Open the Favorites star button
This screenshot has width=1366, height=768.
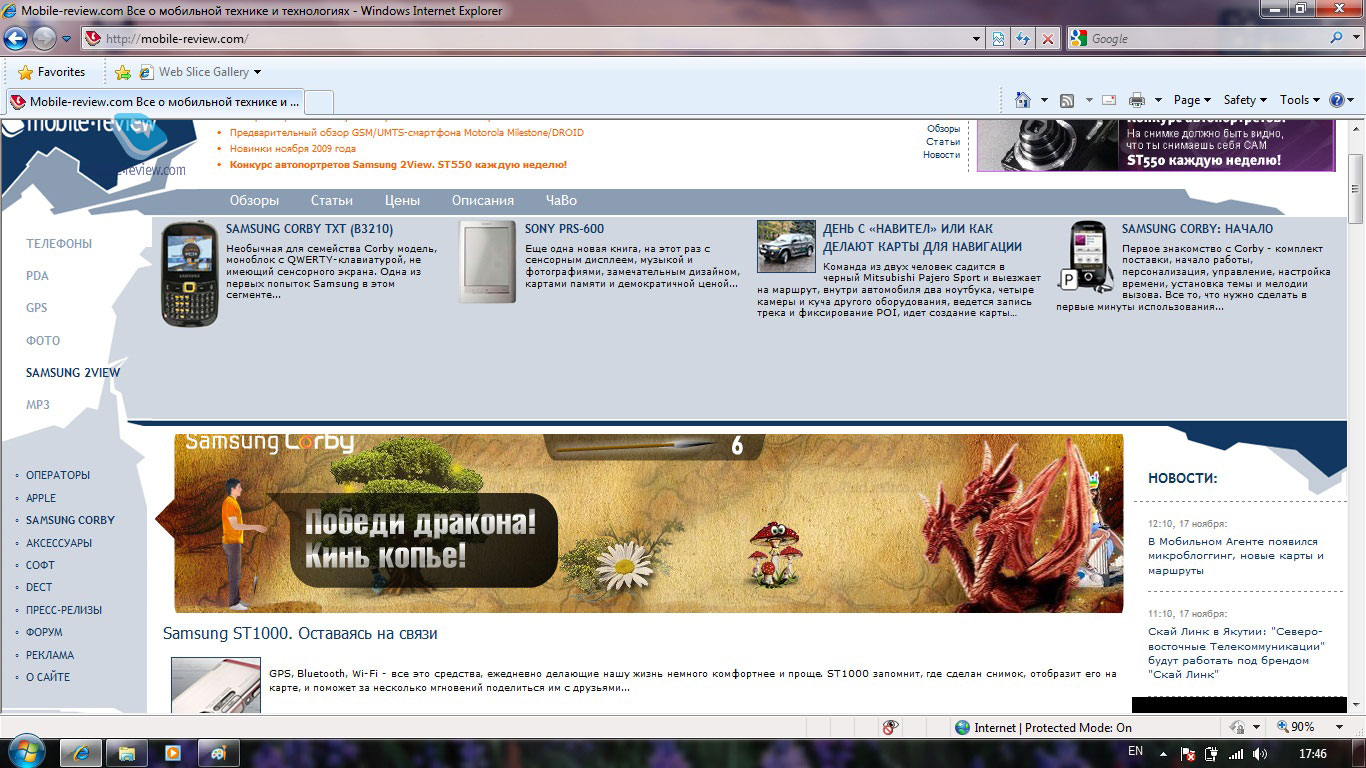coord(52,72)
